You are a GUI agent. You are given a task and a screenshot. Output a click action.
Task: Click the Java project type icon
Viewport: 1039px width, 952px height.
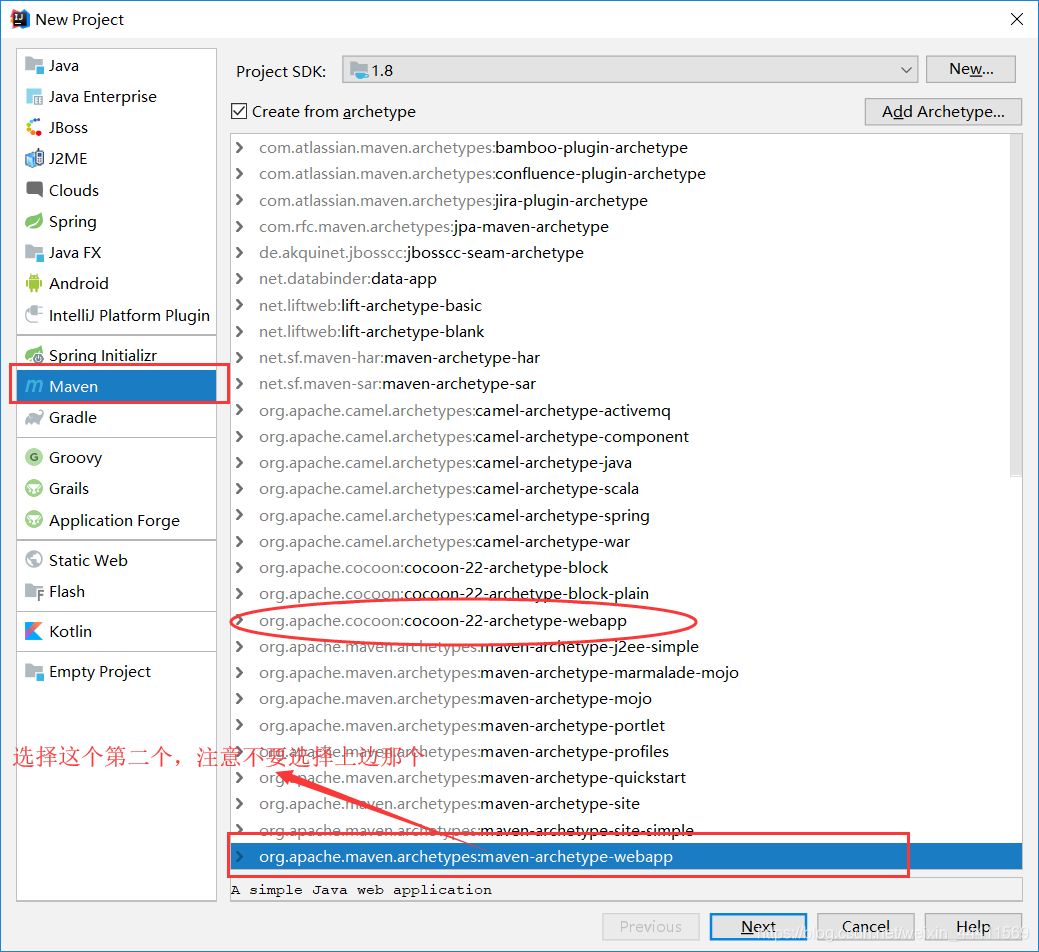tap(34, 65)
